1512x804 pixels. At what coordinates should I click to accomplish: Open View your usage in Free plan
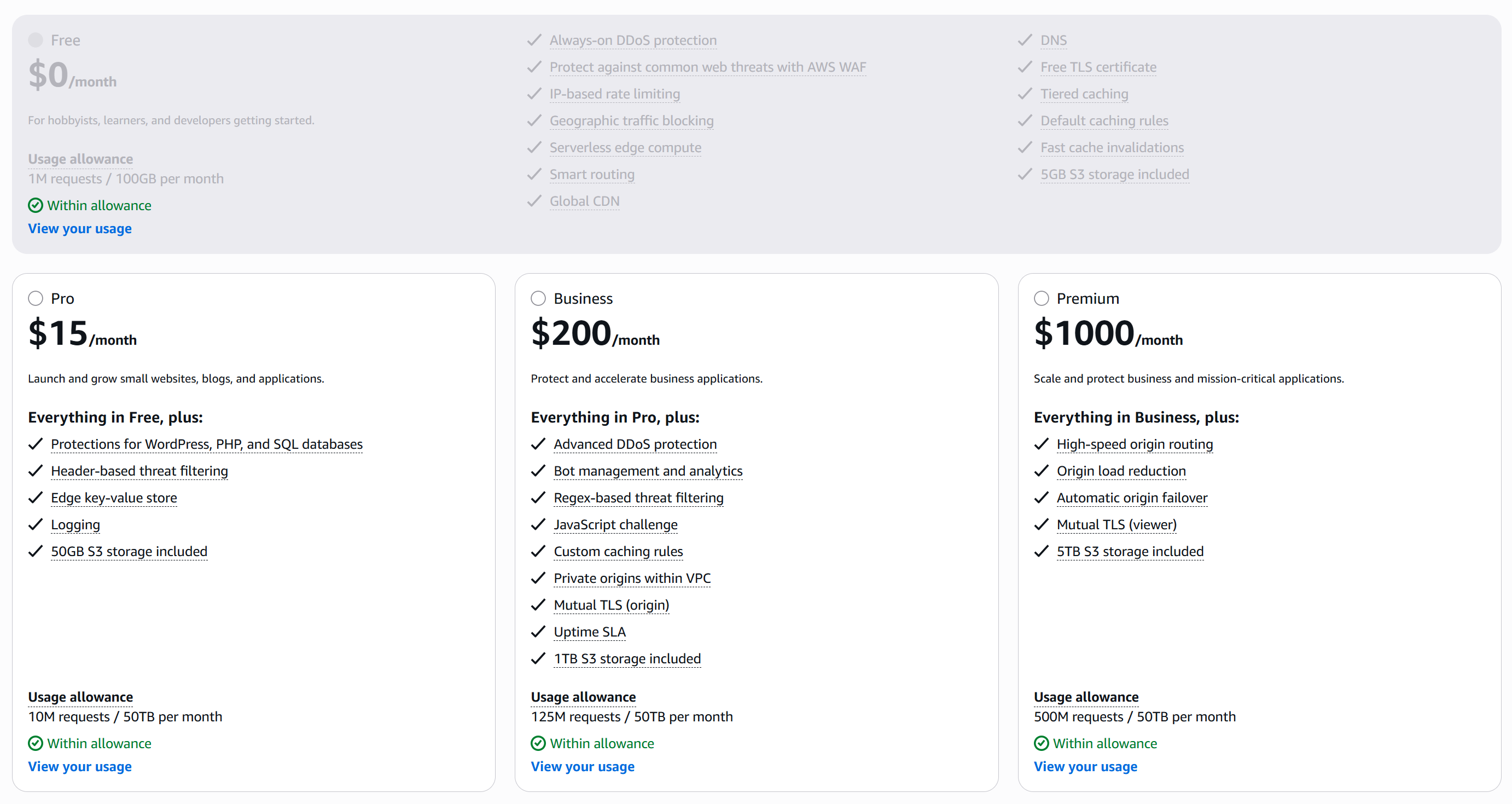pos(80,228)
